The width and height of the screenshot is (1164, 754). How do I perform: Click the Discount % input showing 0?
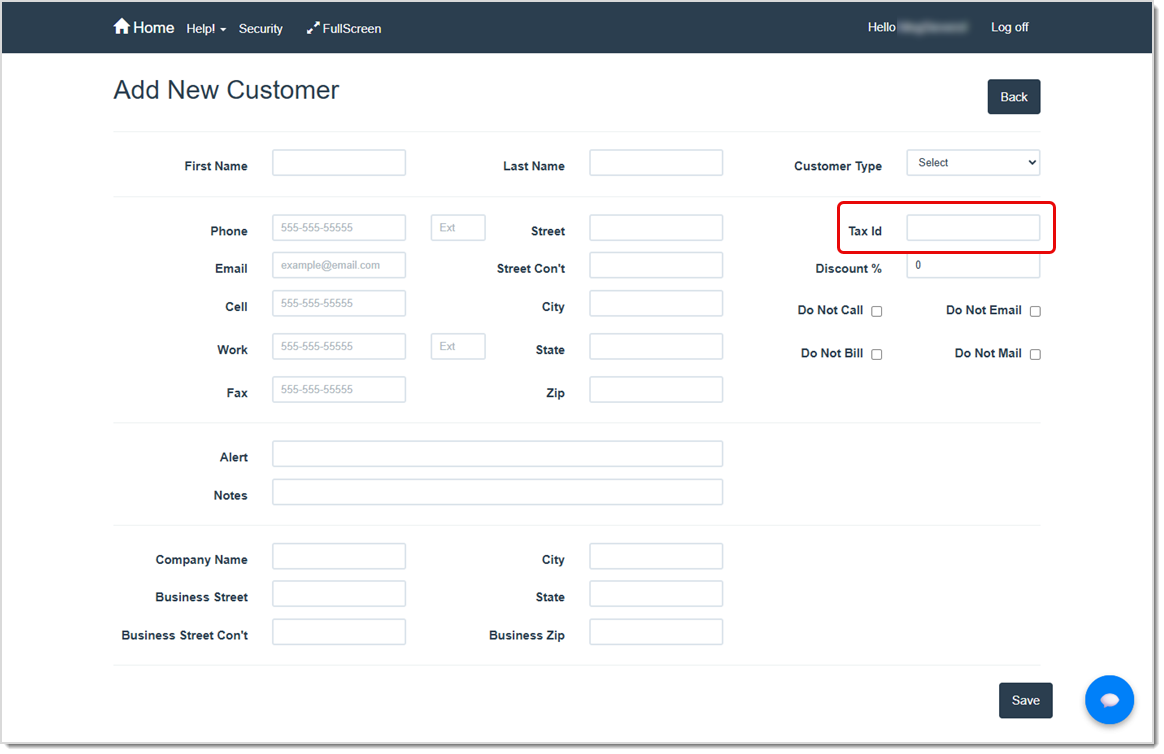[972, 265]
